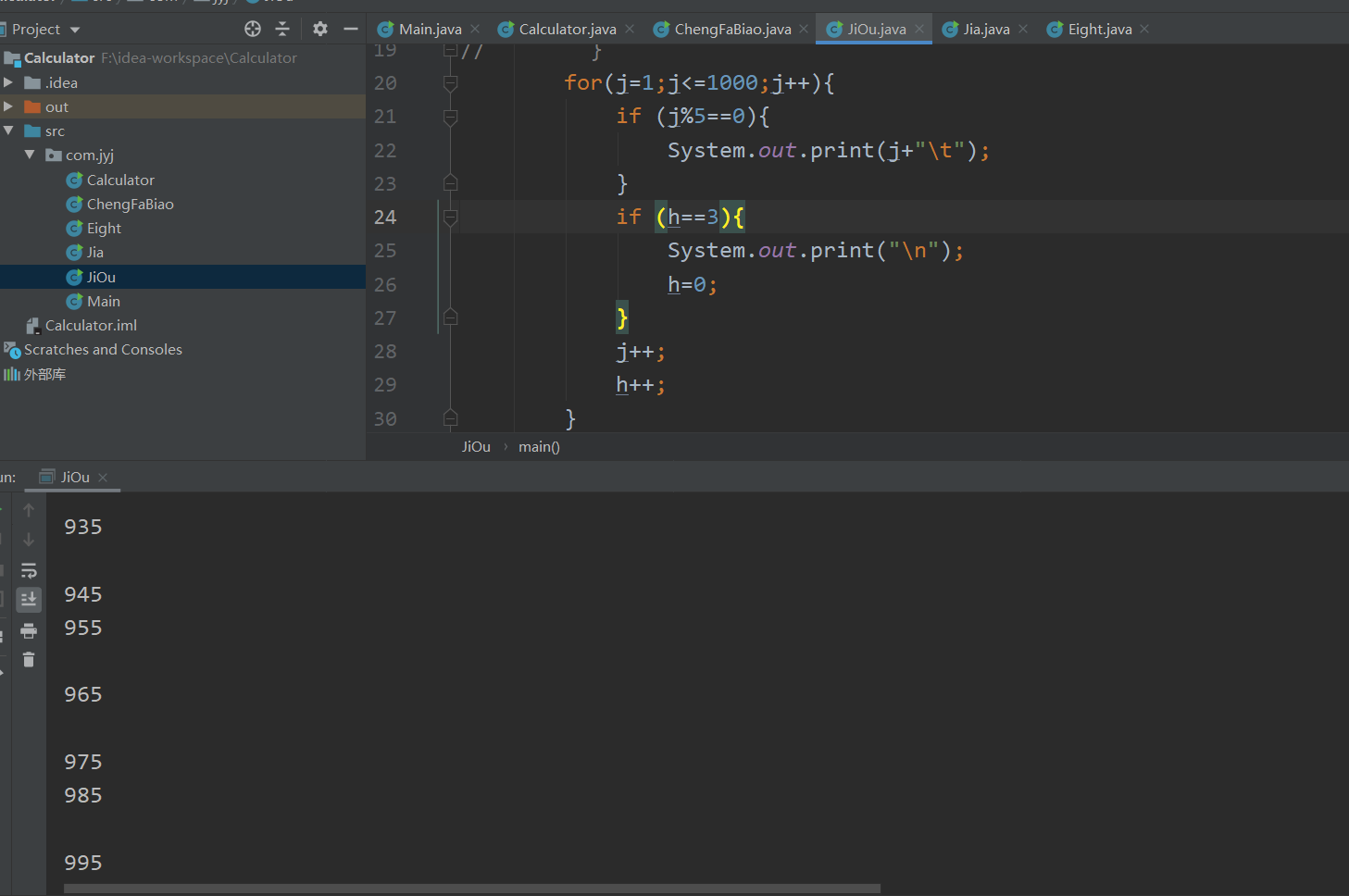
Task: Toggle scroll to end of console
Action: click(x=29, y=600)
